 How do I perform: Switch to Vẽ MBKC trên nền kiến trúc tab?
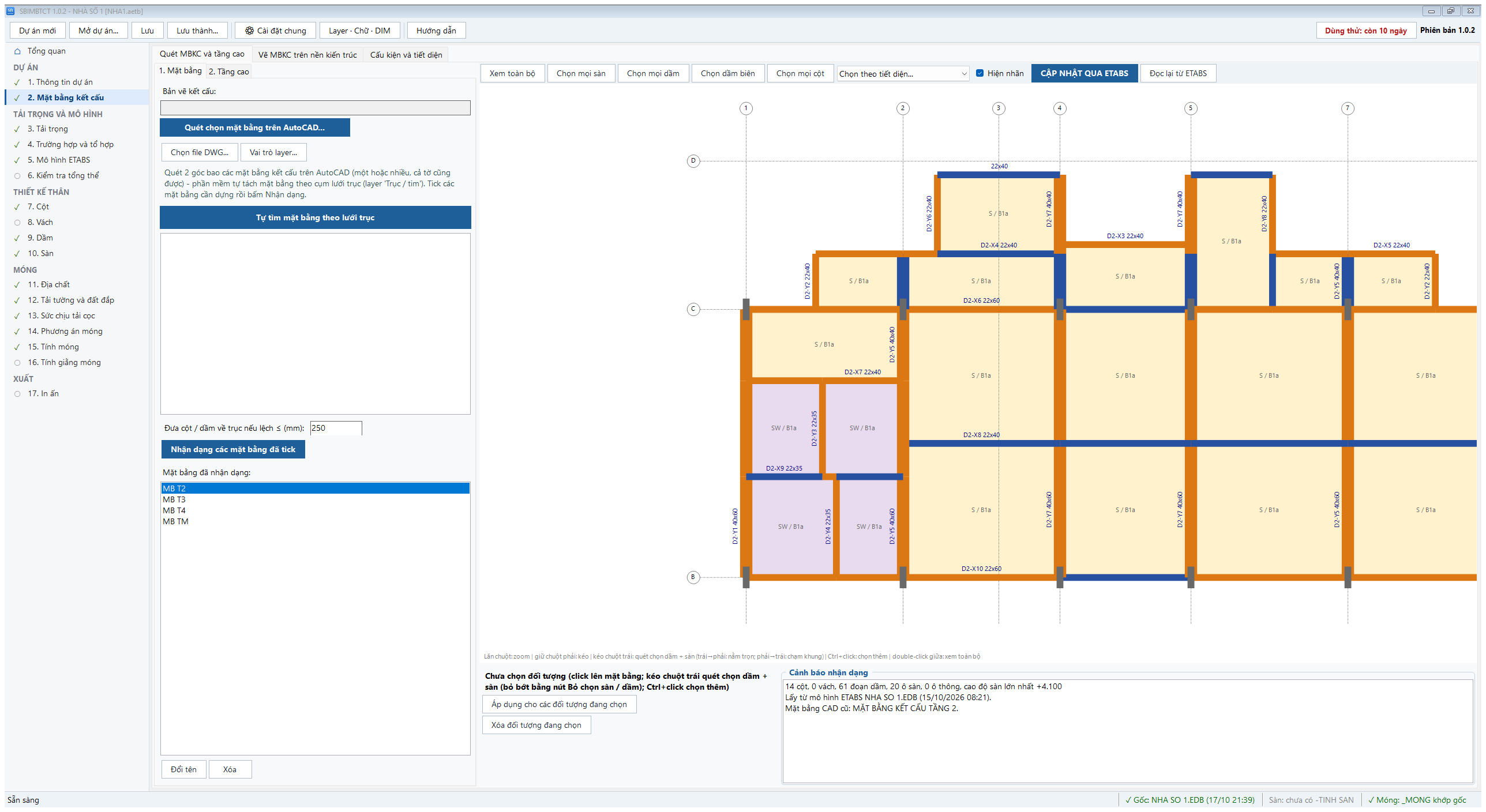tap(307, 55)
